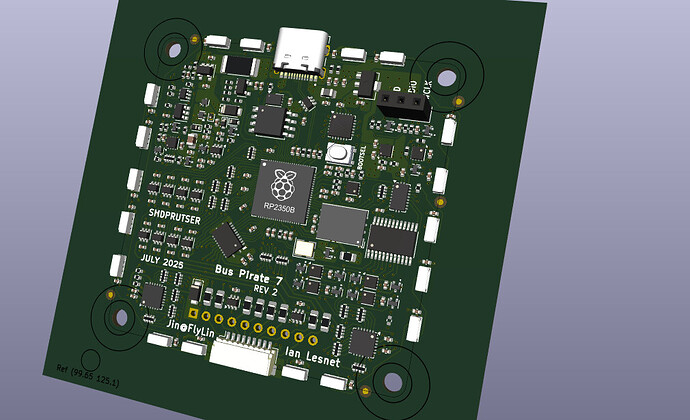Select the white multi-pin connector near Ian Lesnet

(244, 353)
